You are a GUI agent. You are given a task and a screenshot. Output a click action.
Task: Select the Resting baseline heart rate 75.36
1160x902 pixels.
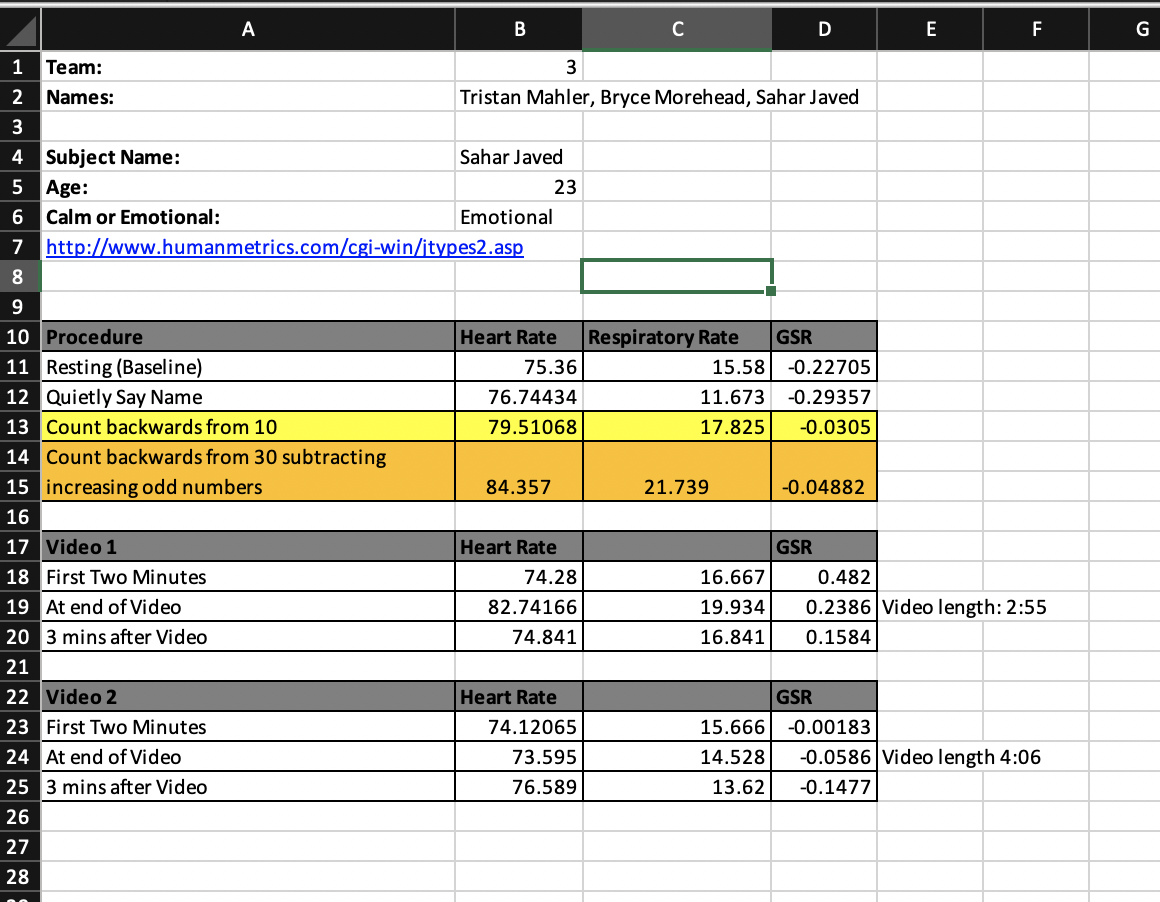(519, 367)
